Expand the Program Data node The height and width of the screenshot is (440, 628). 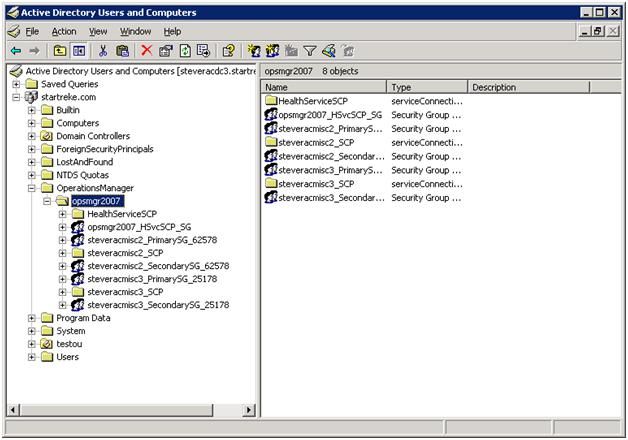(x=32, y=318)
